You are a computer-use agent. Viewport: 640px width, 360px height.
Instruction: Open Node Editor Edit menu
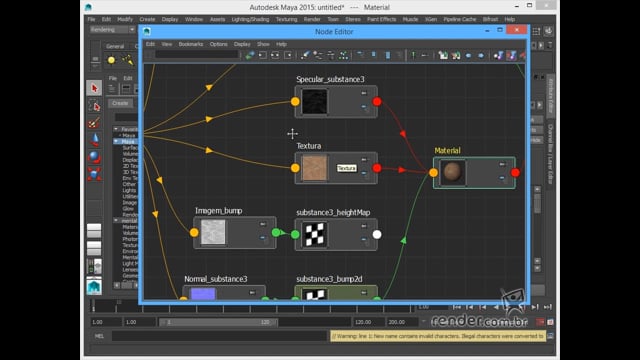click(x=150, y=44)
